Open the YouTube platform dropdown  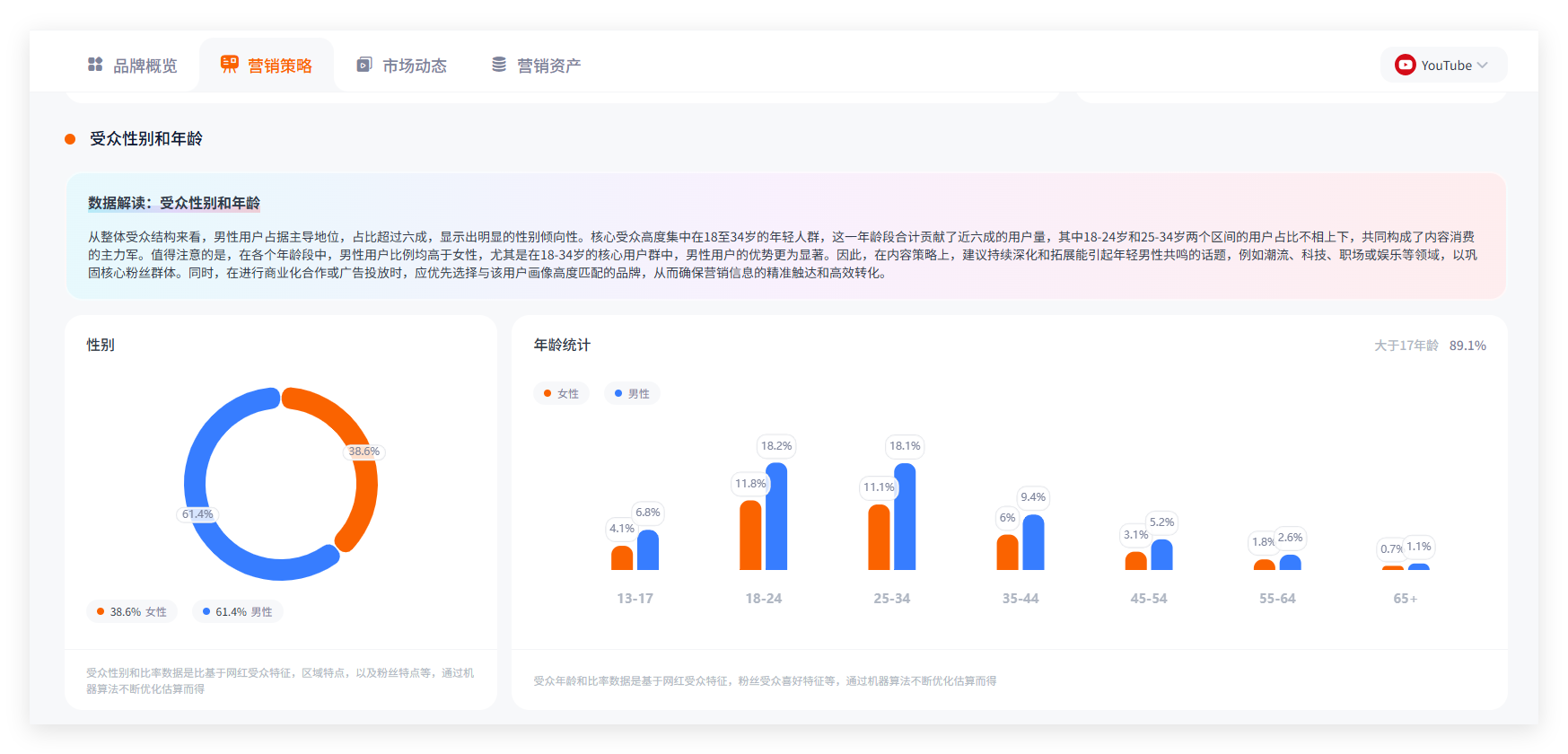click(1443, 65)
